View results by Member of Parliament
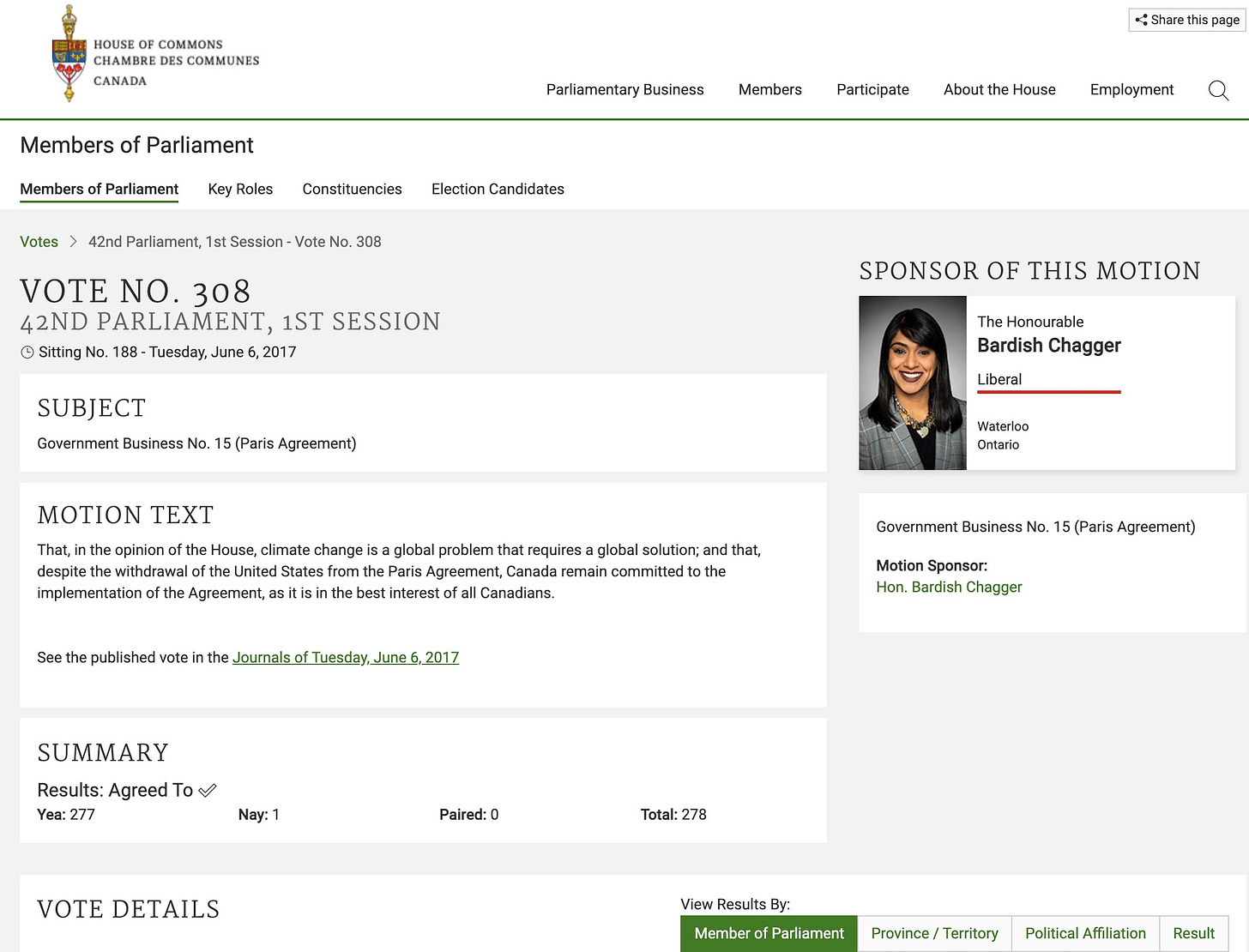 [x=769, y=933]
